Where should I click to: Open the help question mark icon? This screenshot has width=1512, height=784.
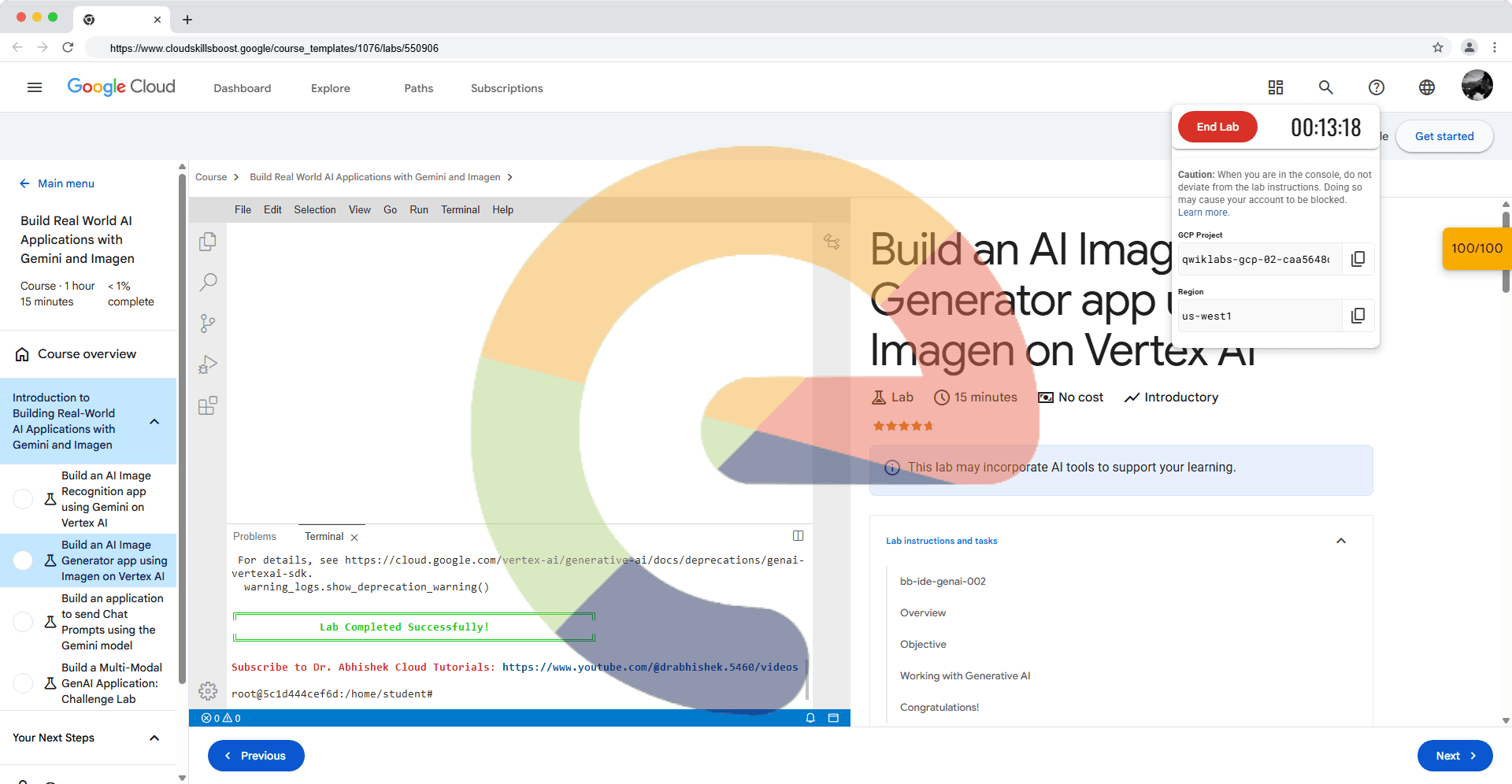1377,87
